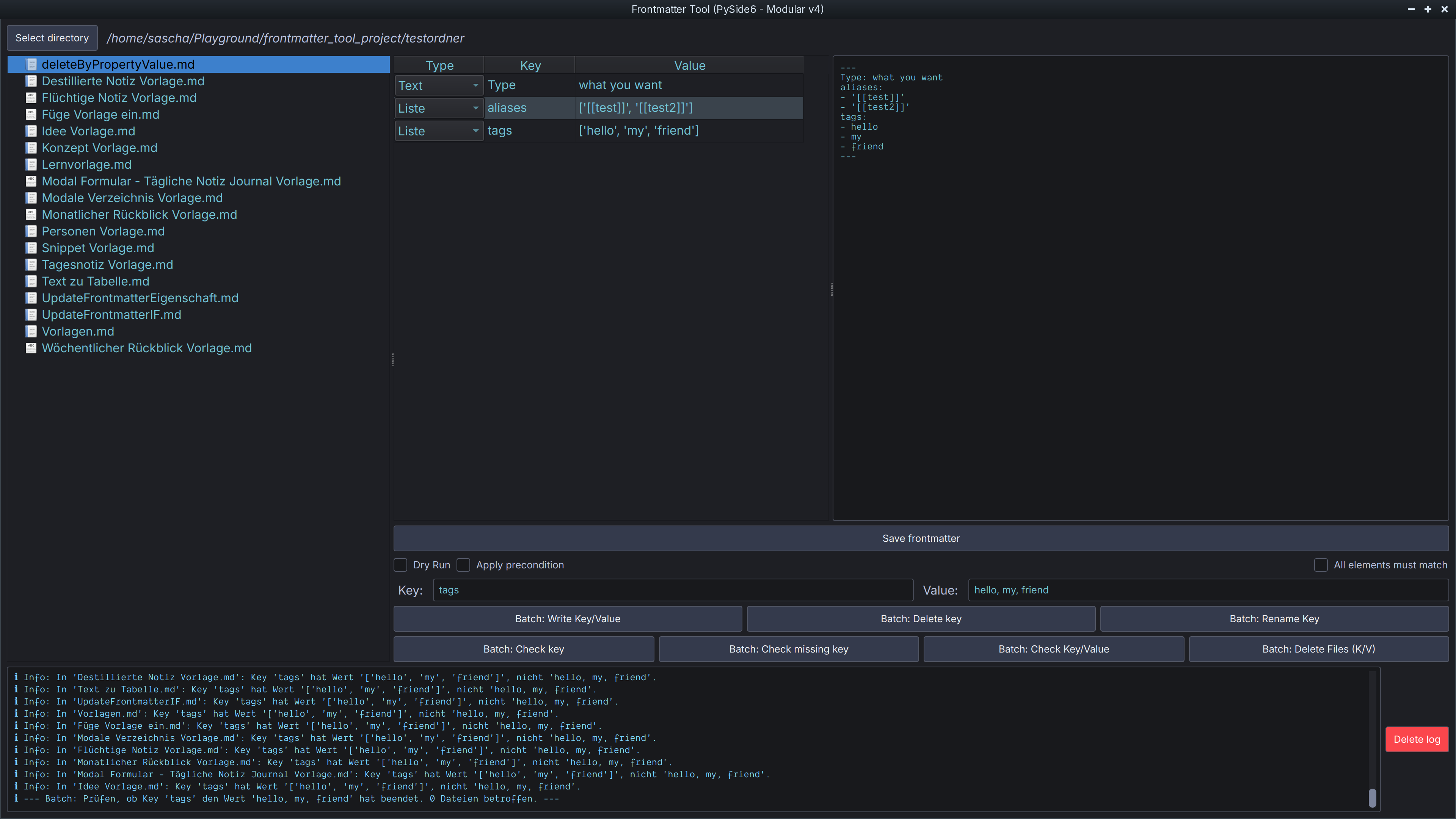Screen dimensions: 1456x819
Task: Click the red Delete log button
Action: (1417, 739)
